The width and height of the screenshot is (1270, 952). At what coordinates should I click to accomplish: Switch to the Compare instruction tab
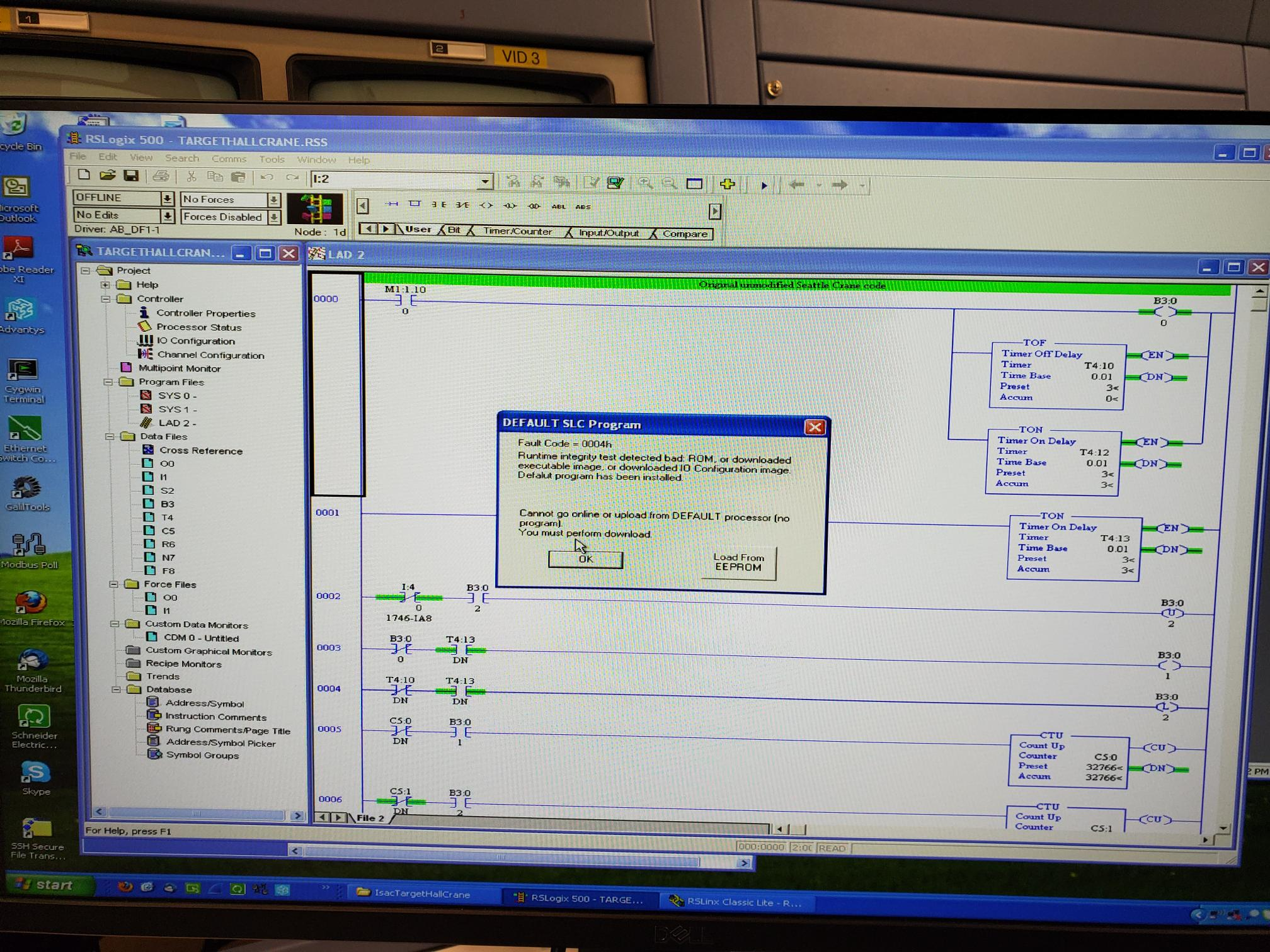(x=685, y=234)
